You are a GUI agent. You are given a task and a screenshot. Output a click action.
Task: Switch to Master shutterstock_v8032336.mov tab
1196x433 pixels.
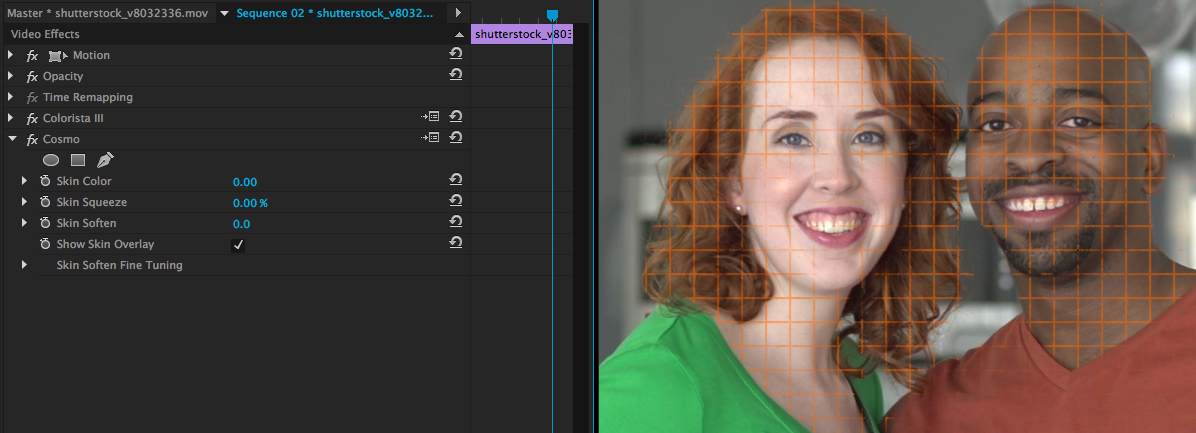pyautogui.click(x=107, y=14)
